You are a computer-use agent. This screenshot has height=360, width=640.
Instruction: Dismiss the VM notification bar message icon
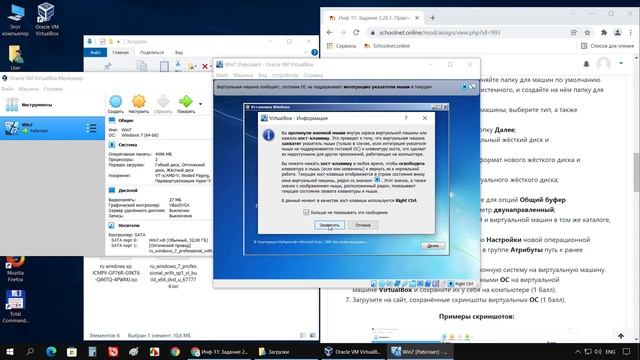point(464,87)
